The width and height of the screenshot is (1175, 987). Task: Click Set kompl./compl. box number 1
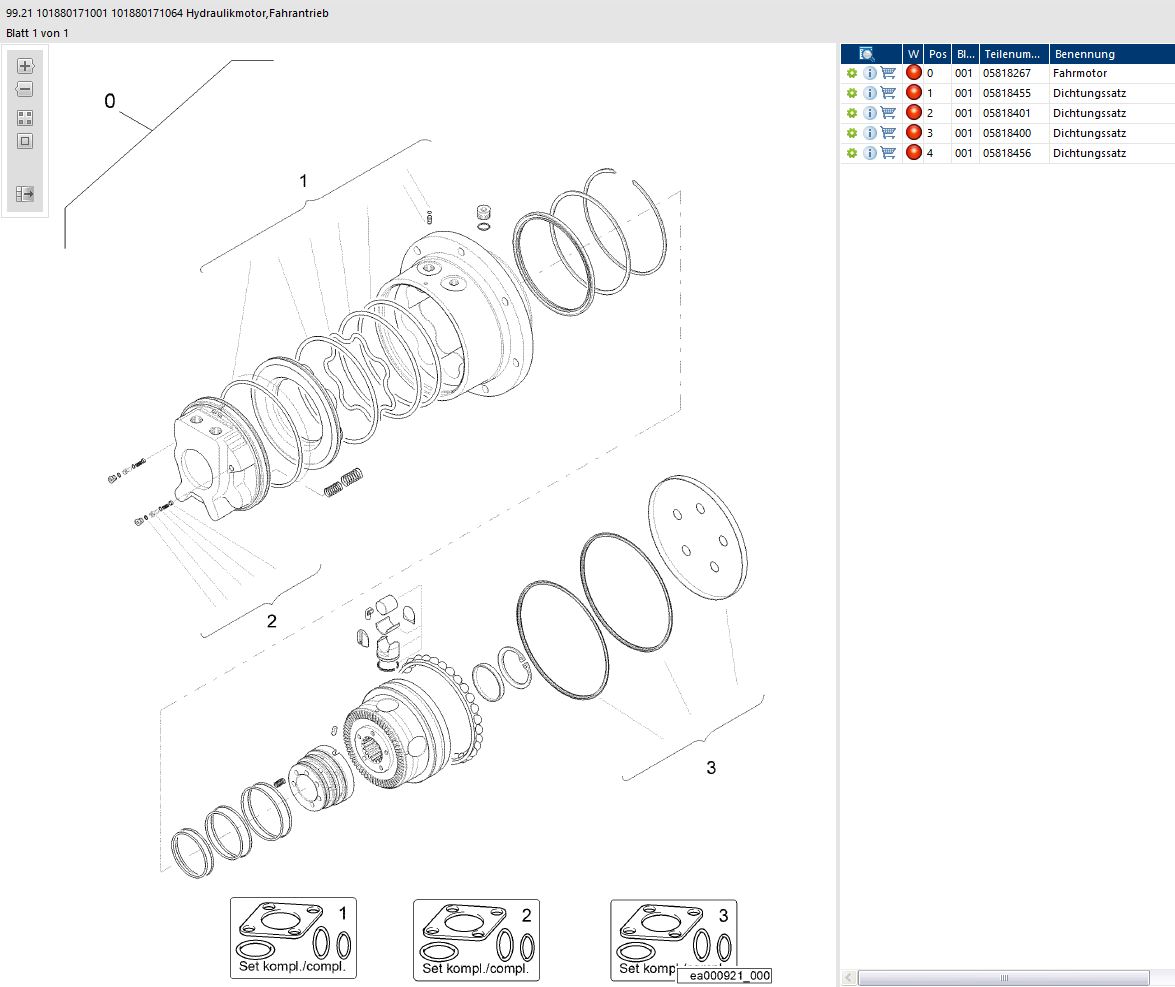coord(293,938)
